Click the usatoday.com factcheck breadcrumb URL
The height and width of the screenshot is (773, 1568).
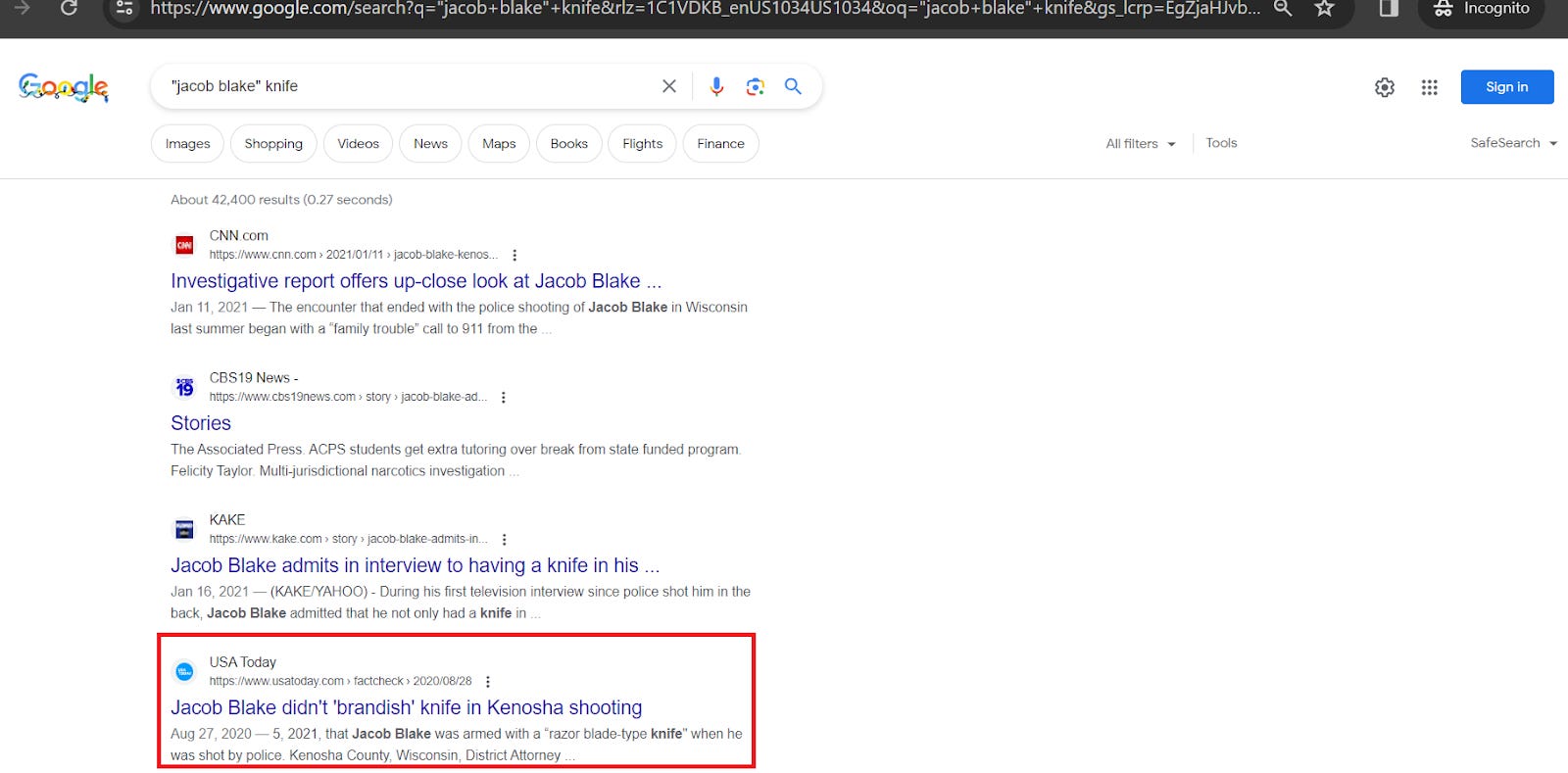coord(340,681)
